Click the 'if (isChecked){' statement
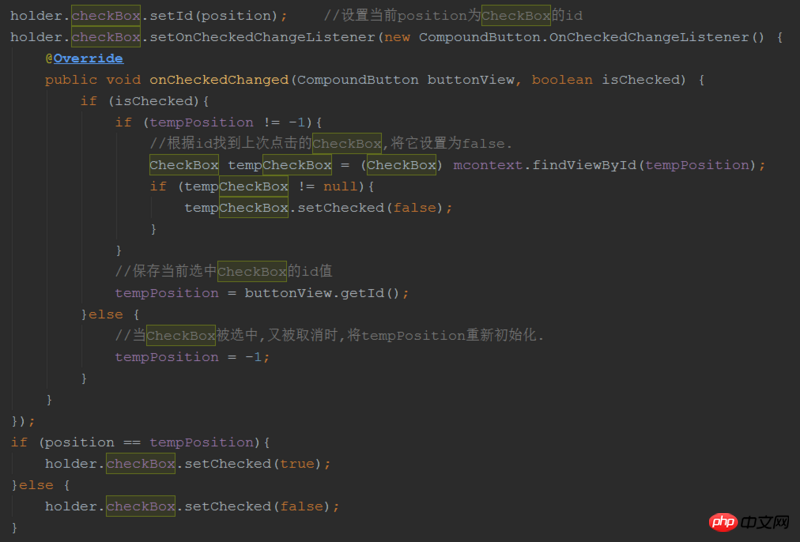This screenshot has height=542, width=800. [x=144, y=102]
